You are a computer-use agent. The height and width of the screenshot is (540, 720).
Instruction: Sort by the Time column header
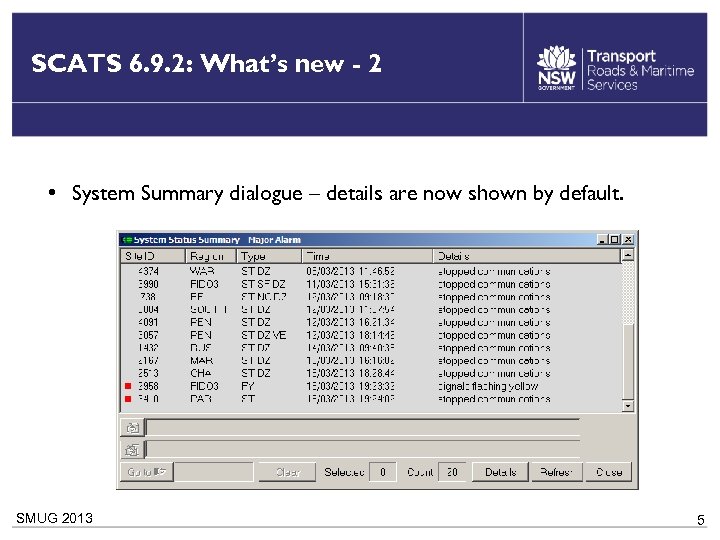(x=367, y=256)
